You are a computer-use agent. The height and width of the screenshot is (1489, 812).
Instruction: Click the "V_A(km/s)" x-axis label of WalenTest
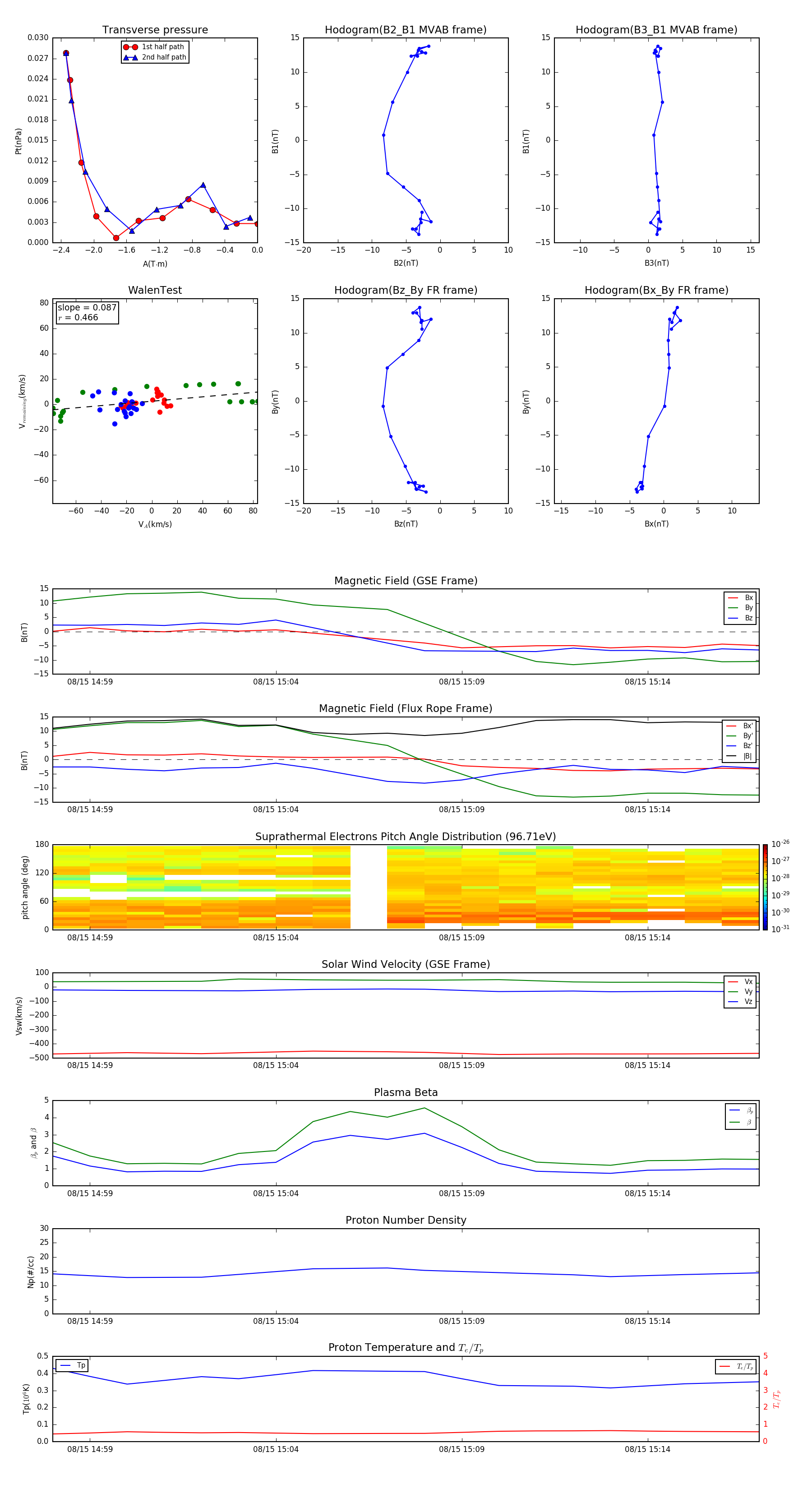(x=155, y=524)
